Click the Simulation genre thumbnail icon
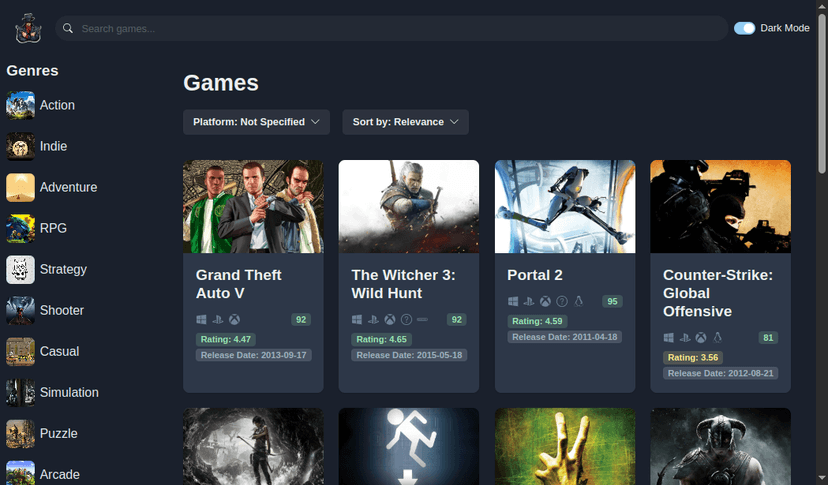Image resolution: width=828 pixels, height=485 pixels. 21,393
